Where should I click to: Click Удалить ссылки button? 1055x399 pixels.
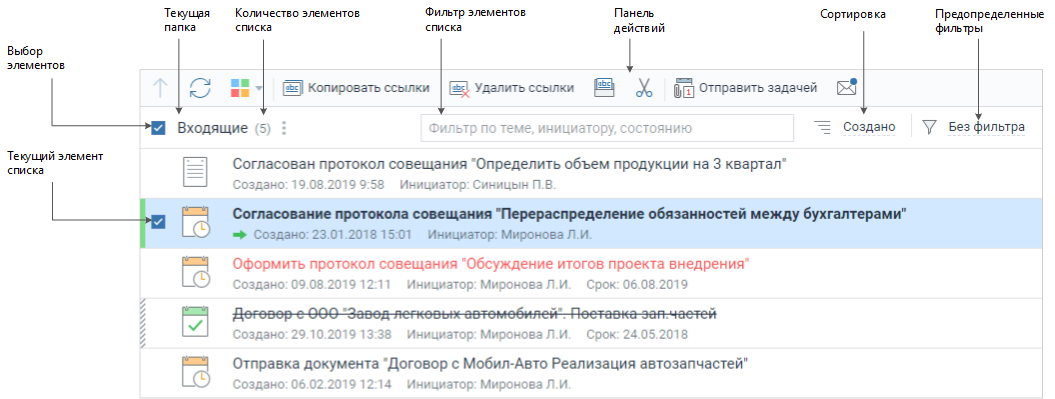point(512,87)
